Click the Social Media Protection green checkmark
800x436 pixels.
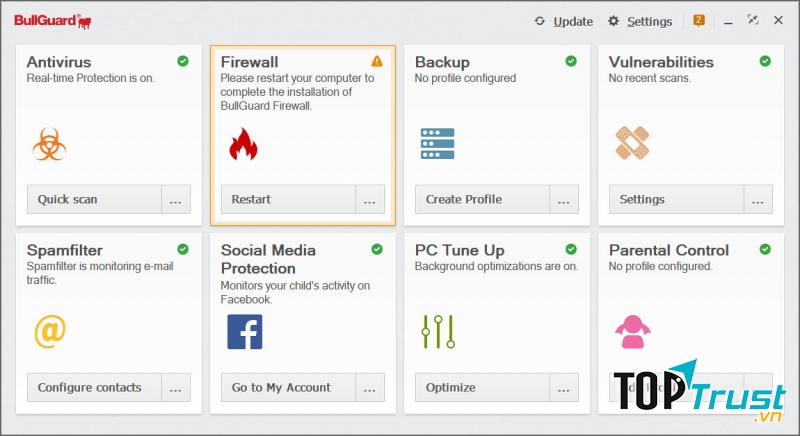pyautogui.click(x=377, y=249)
